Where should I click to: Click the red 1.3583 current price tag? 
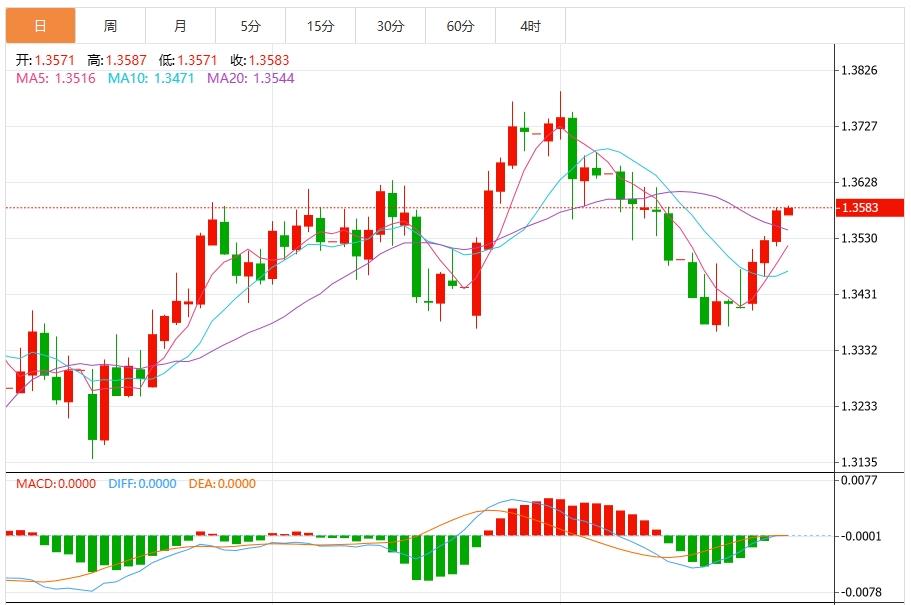tap(869, 207)
